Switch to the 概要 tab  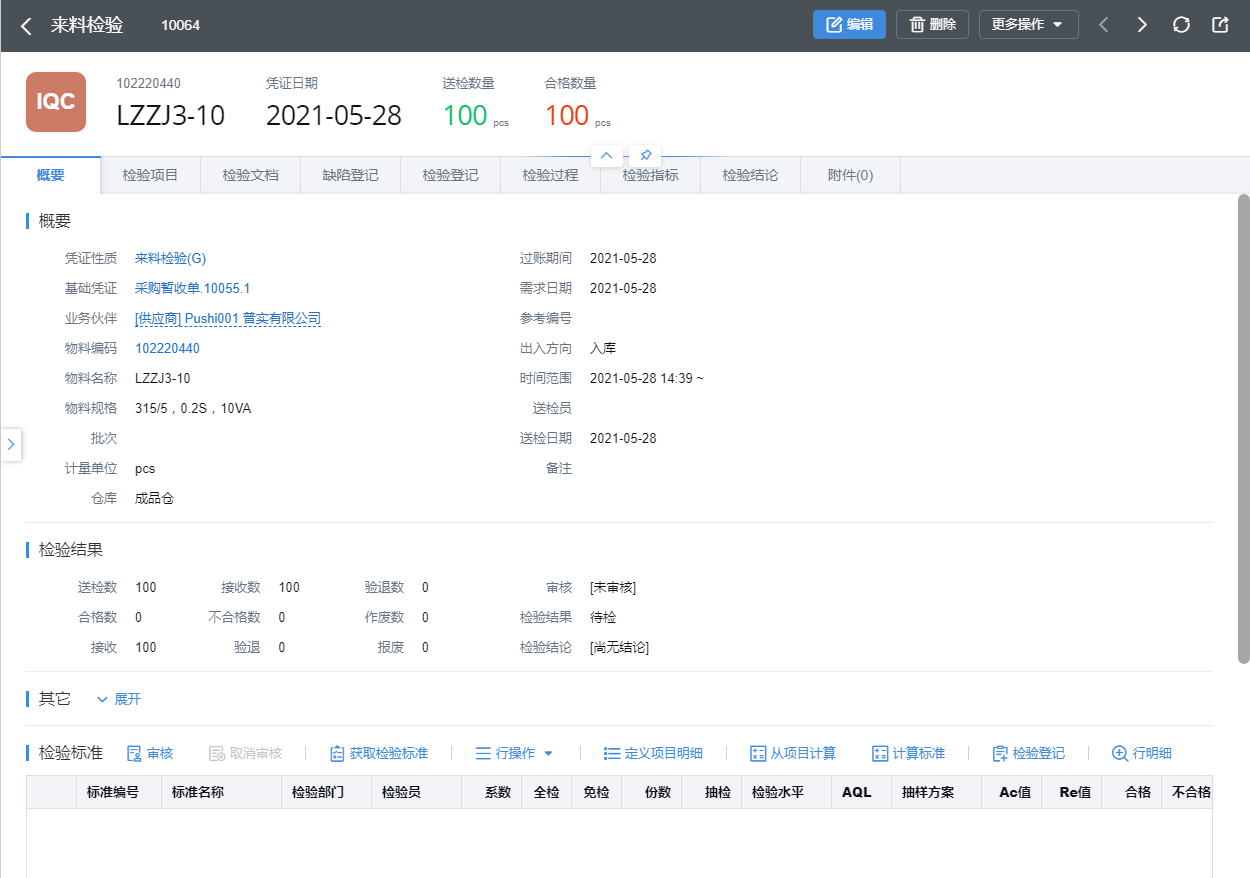pyautogui.click(x=51, y=175)
